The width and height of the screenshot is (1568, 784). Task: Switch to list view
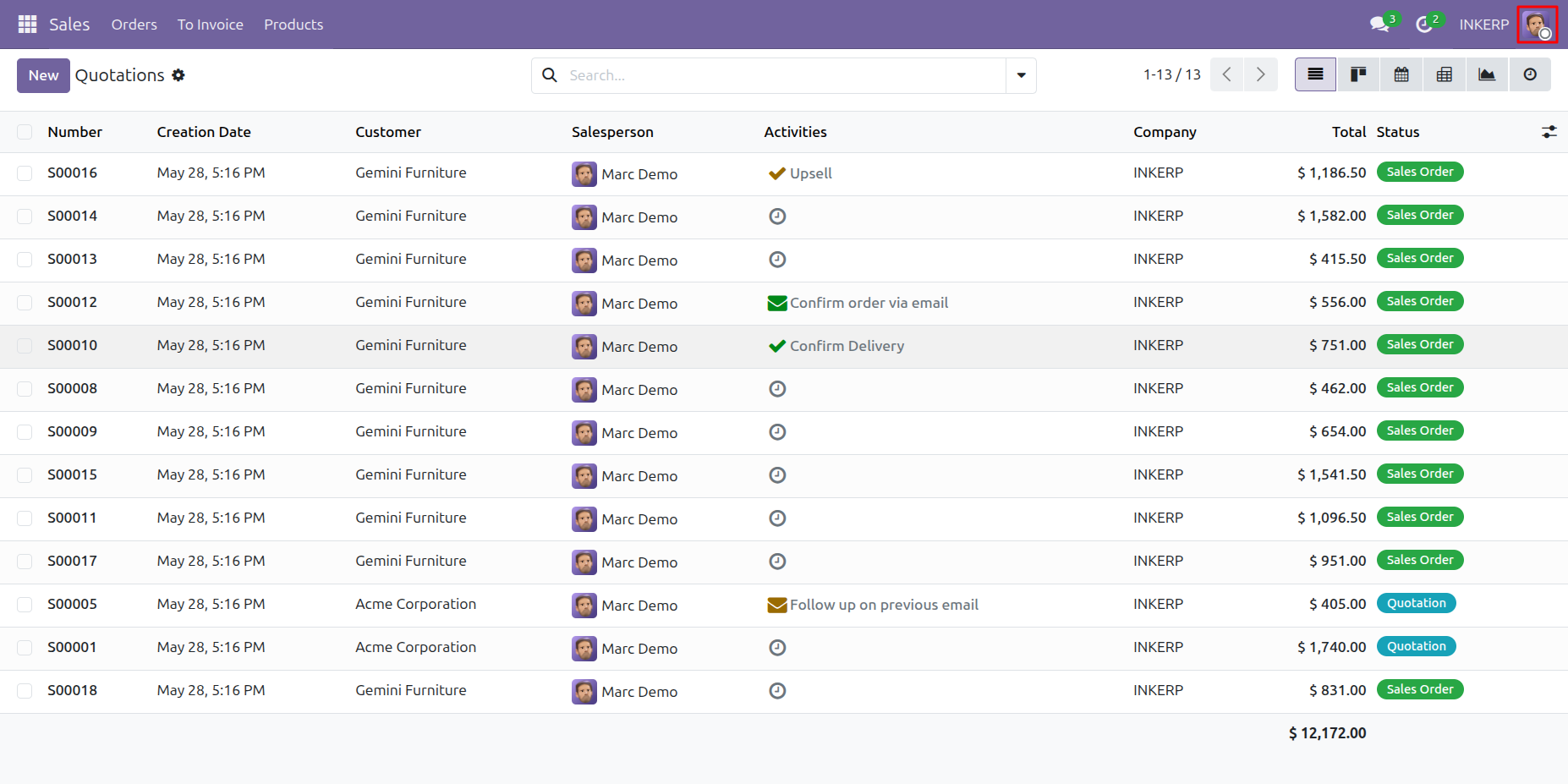1315,74
